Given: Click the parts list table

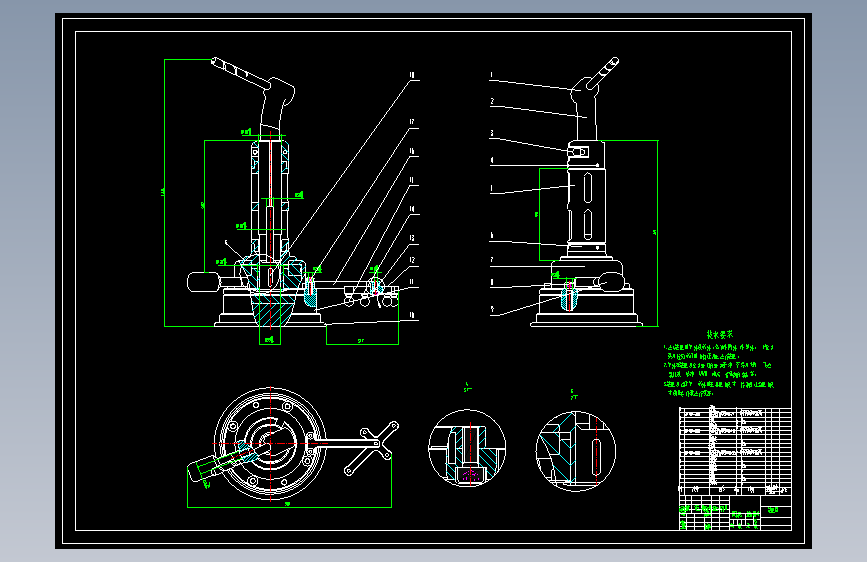Looking at the screenshot, I should coord(735,450).
